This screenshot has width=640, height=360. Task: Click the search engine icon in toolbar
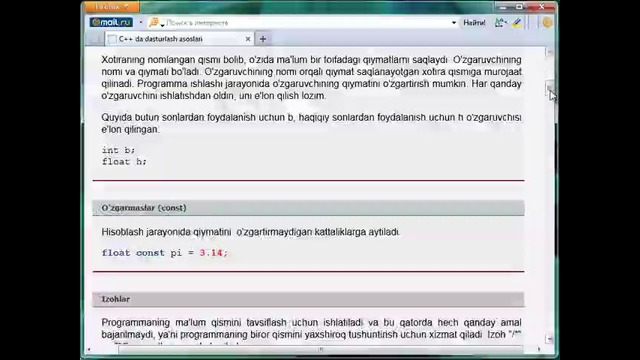pos(153,22)
